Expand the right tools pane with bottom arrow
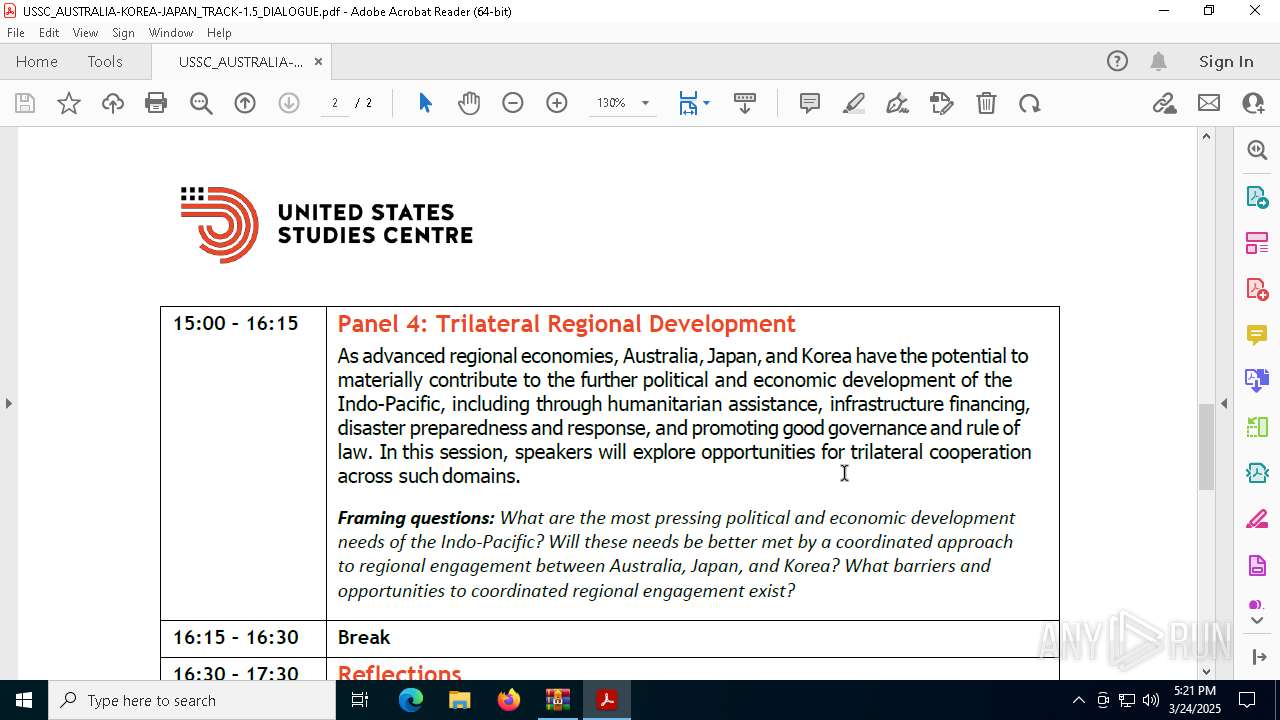 1257,656
